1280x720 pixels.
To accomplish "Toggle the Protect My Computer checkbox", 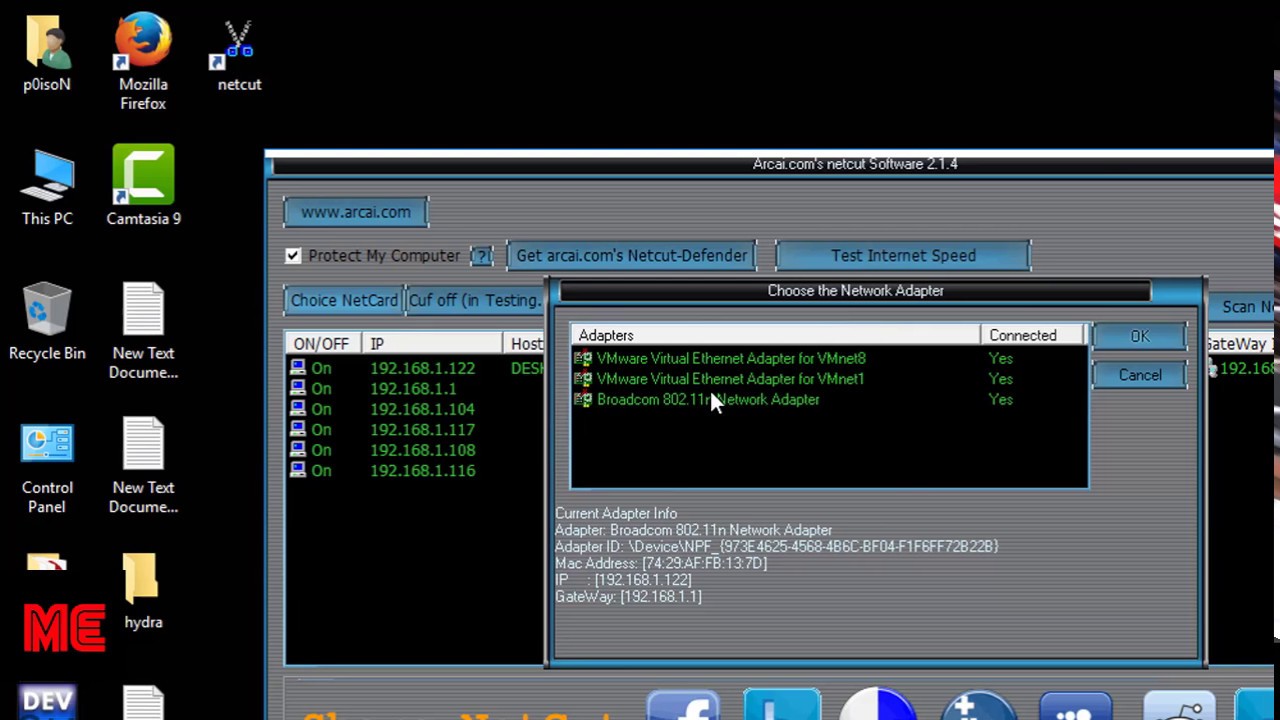I will (x=293, y=256).
